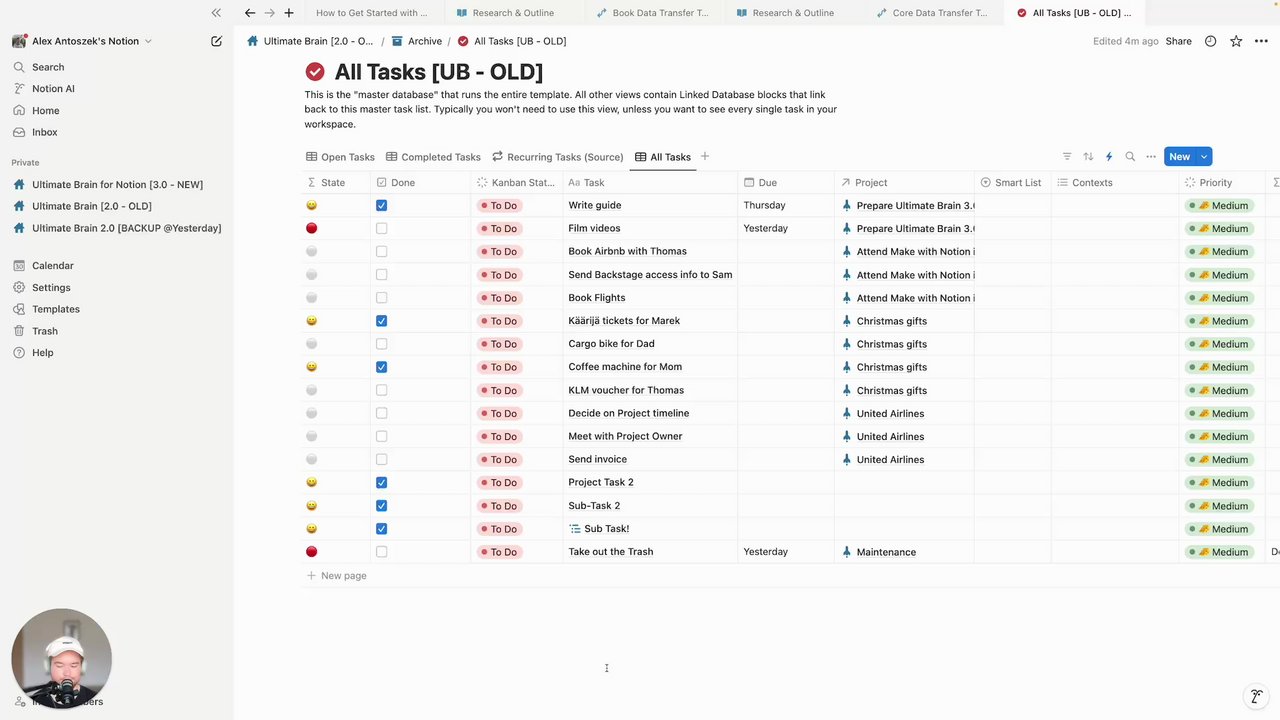Uncheck Done for Coffee machine for Mom
This screenshot has width=1280, height=720.
[381, 367]
